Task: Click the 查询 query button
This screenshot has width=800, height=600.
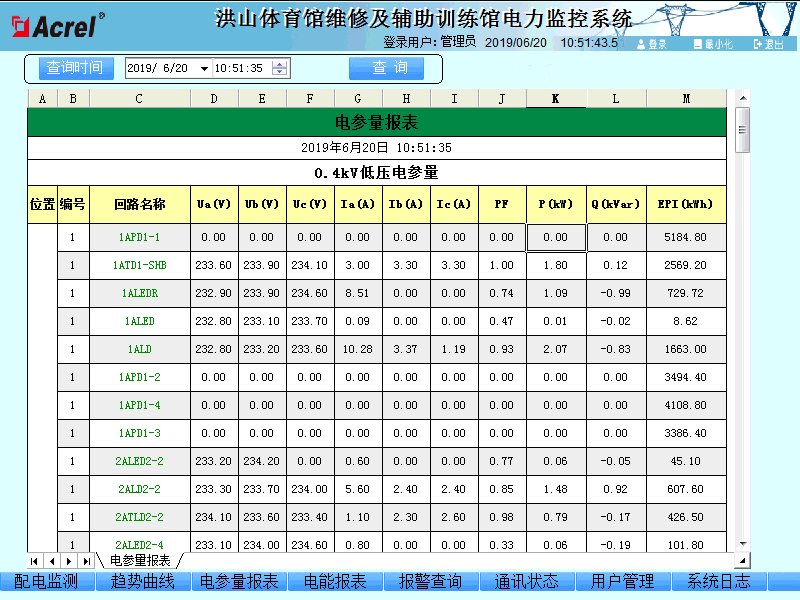Action: click(386, 67)
